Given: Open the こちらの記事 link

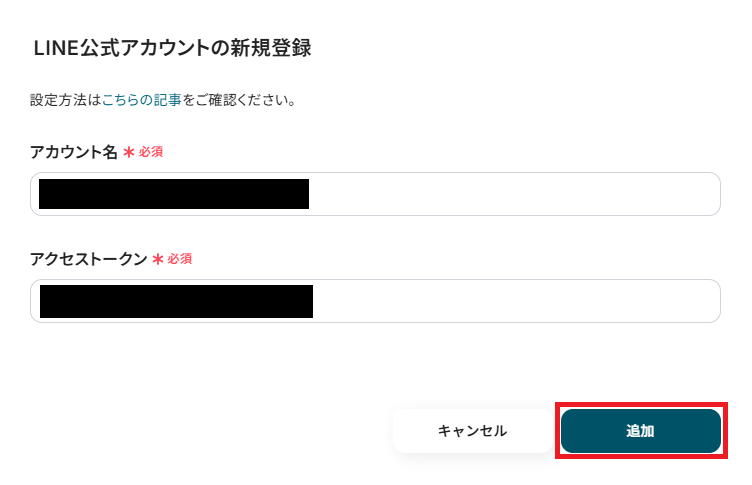Looking at the screenshot, I should click(x=141, y=100).
